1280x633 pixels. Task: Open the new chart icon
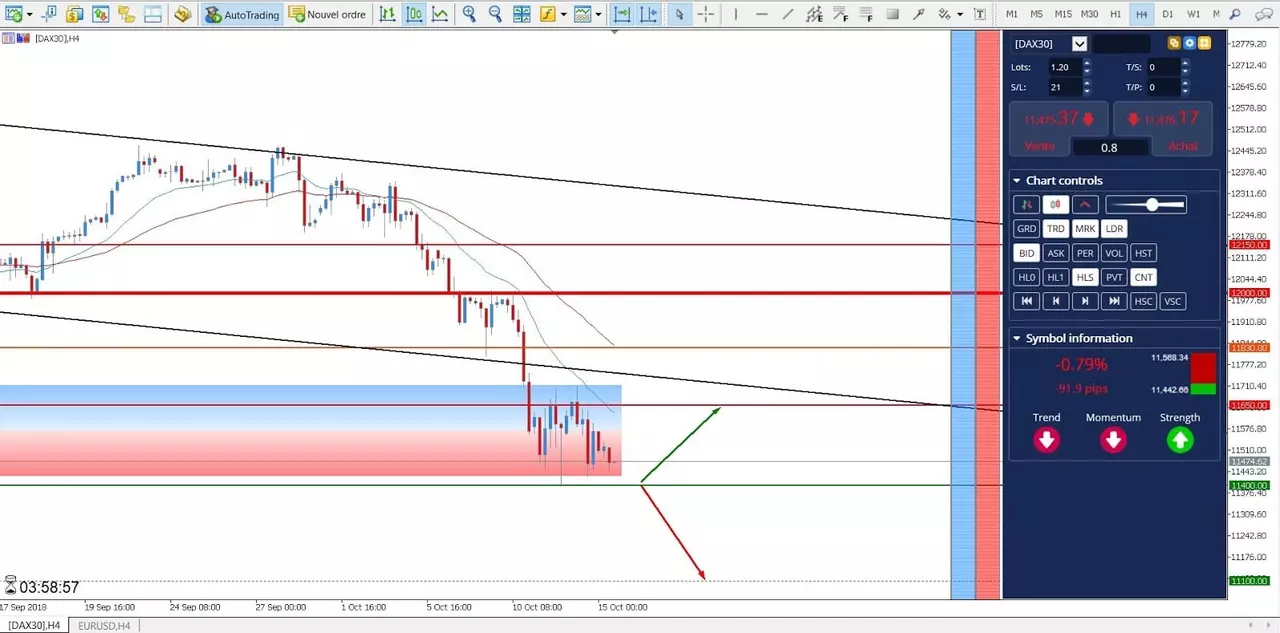pyautogui.click(x=12, y=14)
